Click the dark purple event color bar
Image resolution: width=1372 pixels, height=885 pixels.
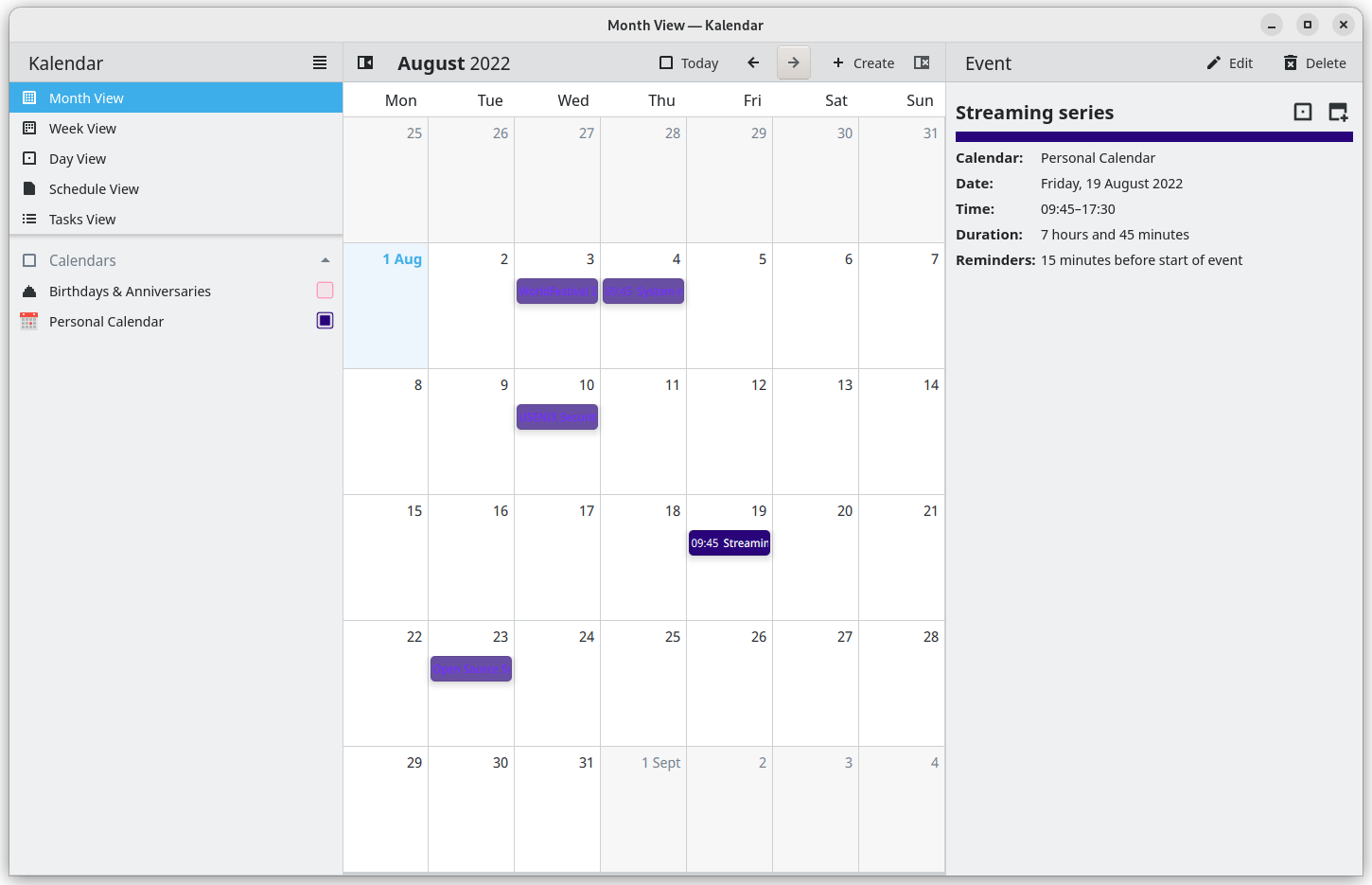tap(1154, 137)
